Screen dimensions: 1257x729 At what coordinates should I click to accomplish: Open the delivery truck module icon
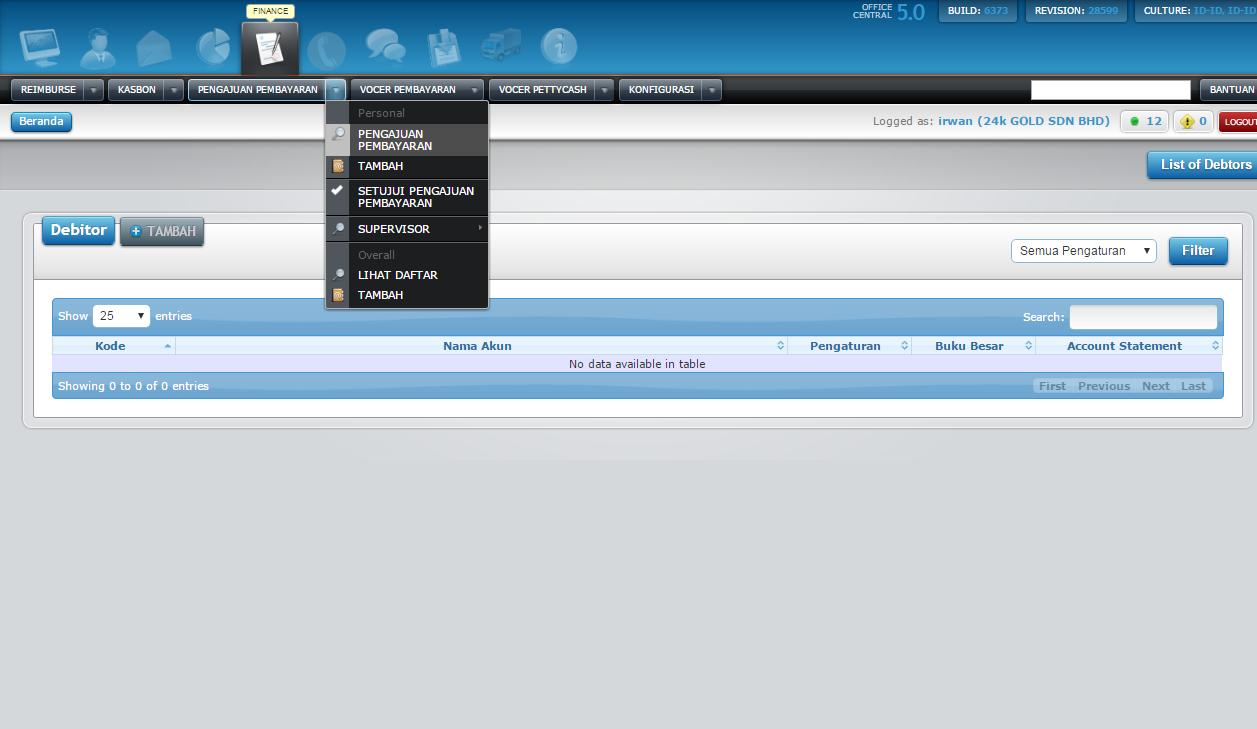pyautogui.click(x=500, y=47)
